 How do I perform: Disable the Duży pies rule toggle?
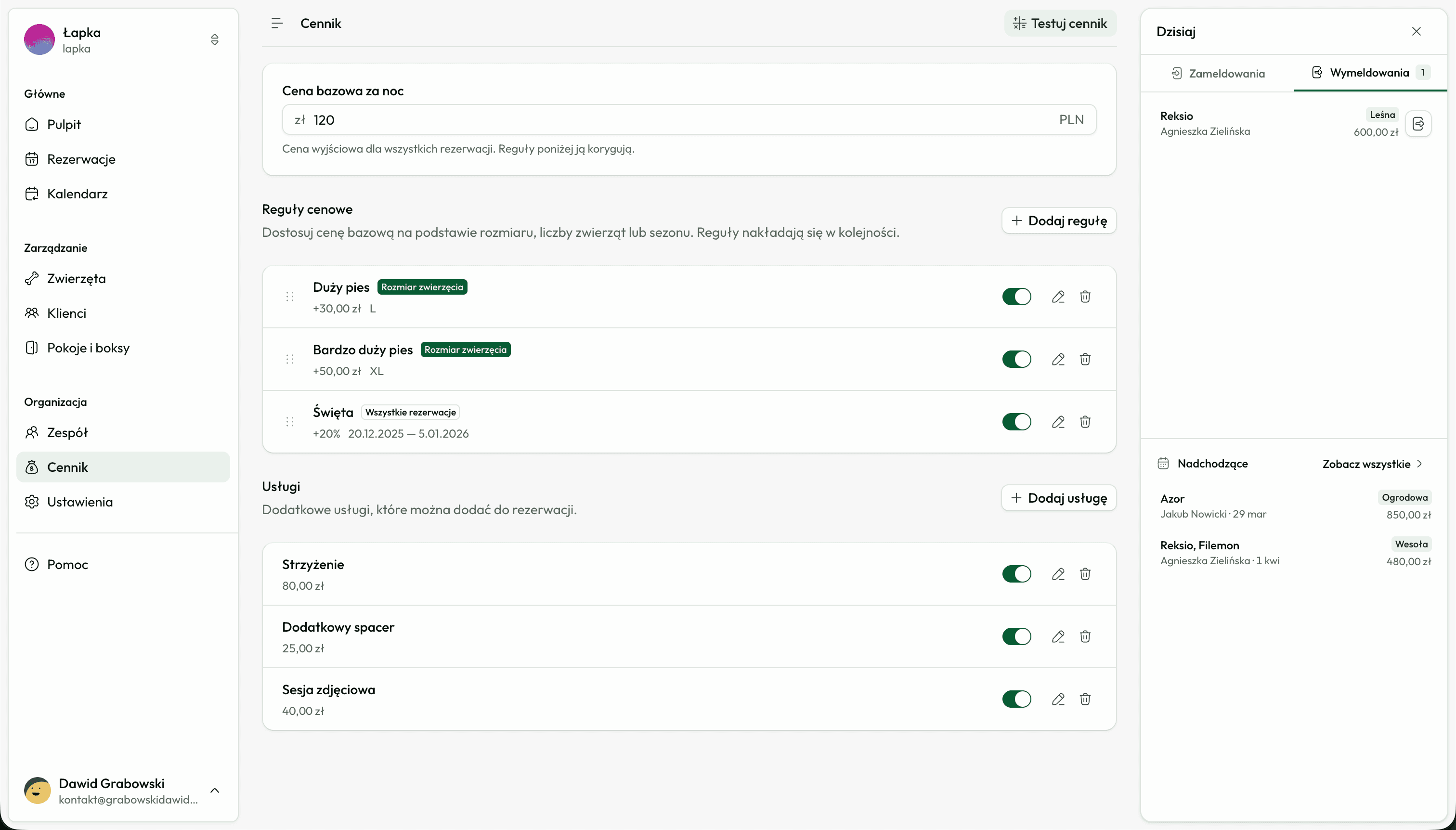(x=1016, y=297)
